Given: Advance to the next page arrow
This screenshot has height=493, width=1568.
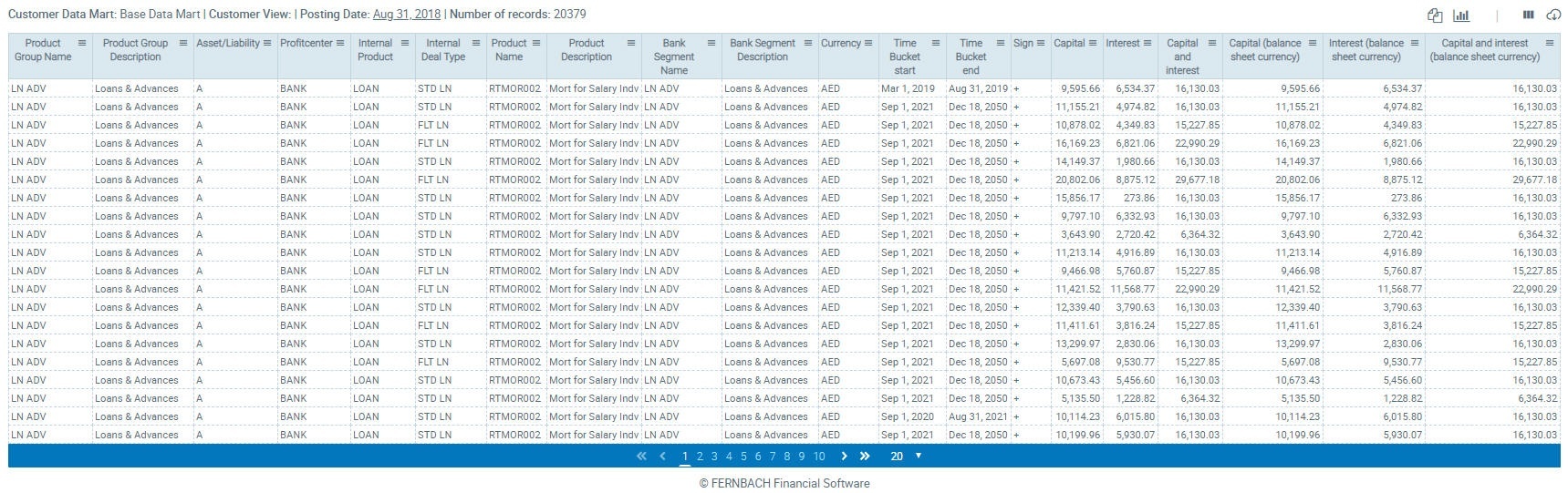Looking at the screenshot, I should click(x=844, y=457).
